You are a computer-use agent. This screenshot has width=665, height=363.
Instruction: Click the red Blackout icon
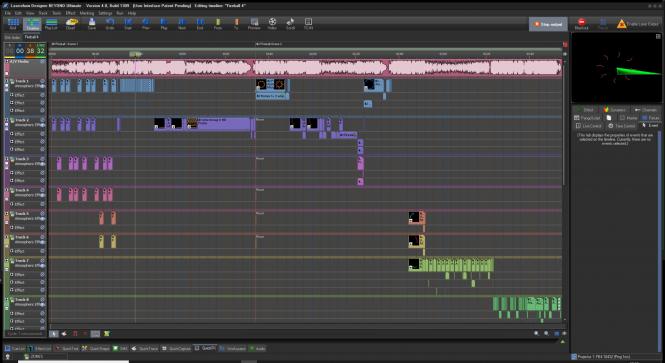pos(581,24)
